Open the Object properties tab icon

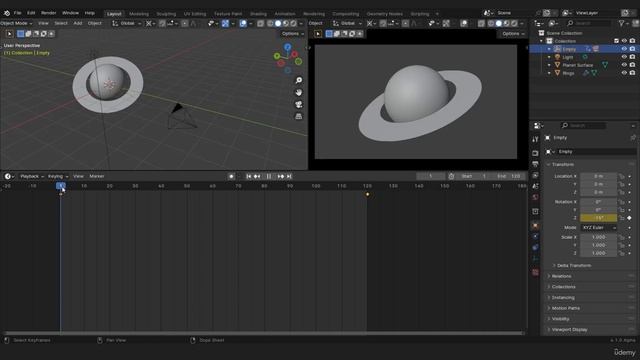pyautogui.click(x=535, y=225)
